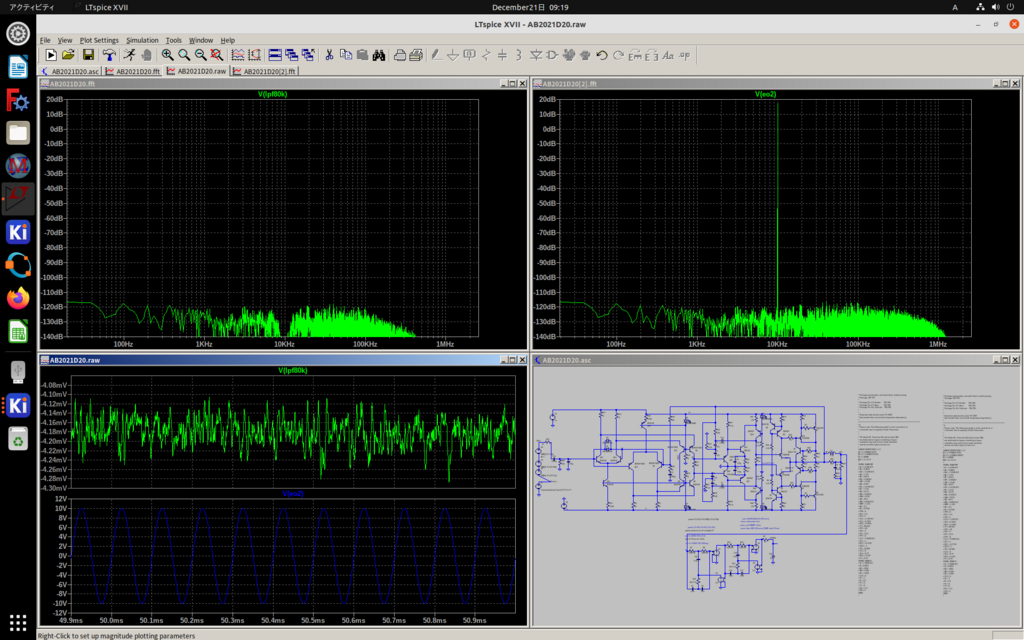Switch to the AB2021D20.asc tab
Image resolution: width=1024 pixels, height=640 pixels.
click(70, 71)
